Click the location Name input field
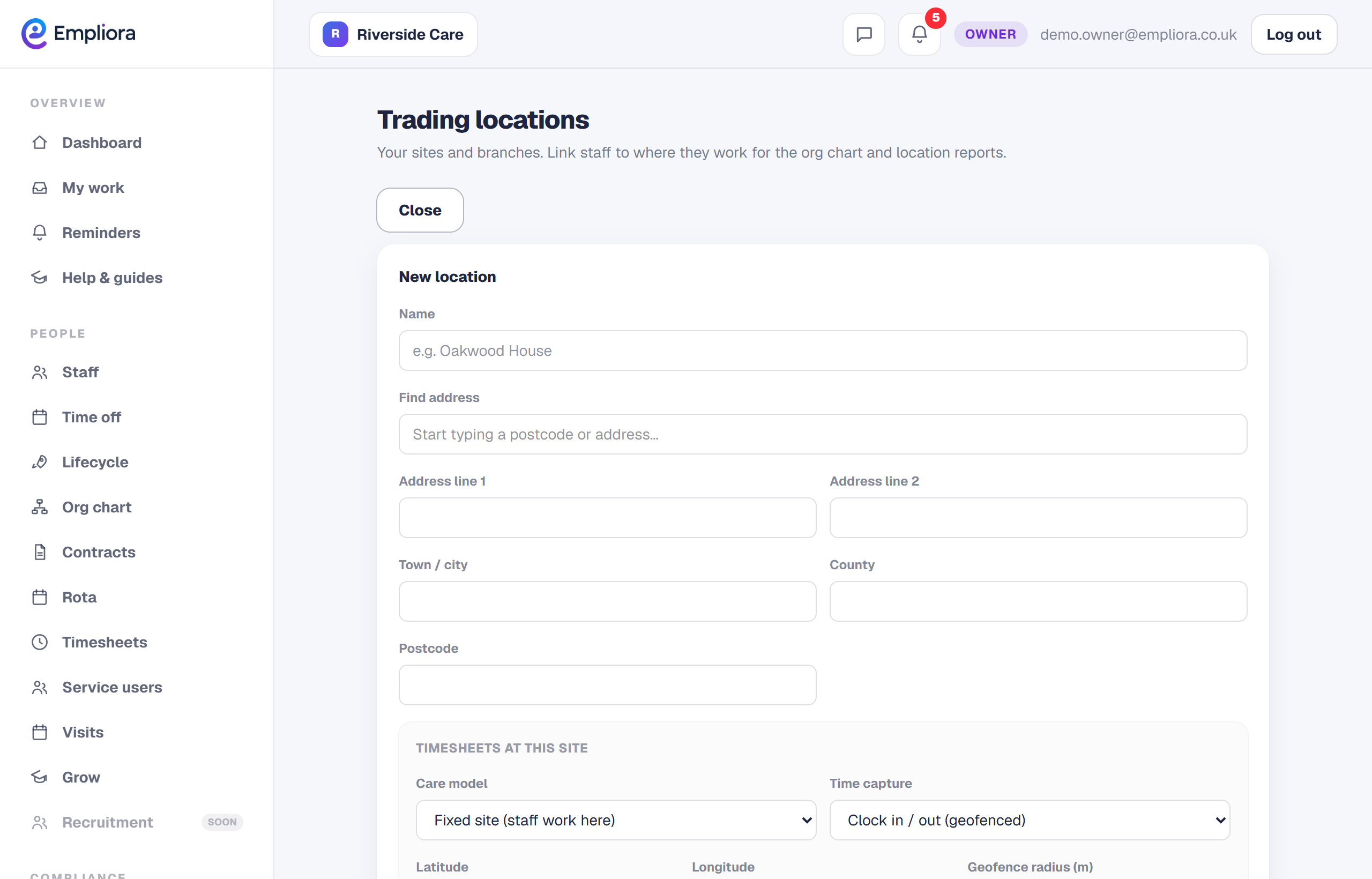This screenshot has width=1372, height=879. click(823, 350)
